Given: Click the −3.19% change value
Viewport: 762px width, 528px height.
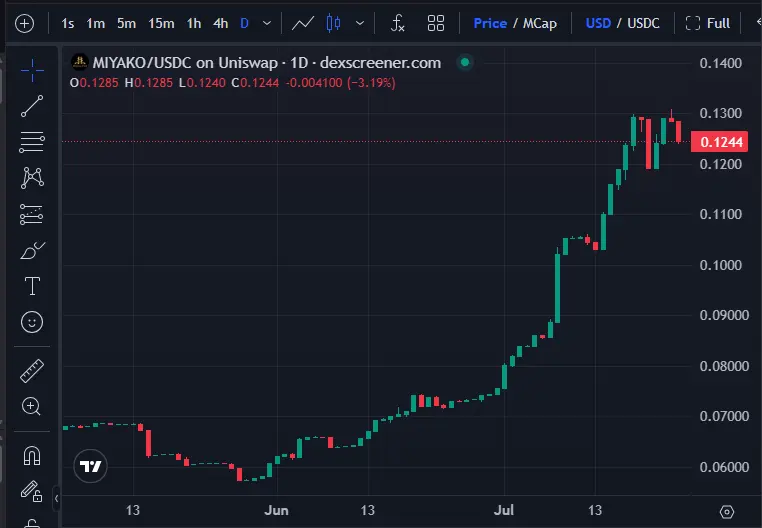Looking at the screenshot, I should pos(371,83).
